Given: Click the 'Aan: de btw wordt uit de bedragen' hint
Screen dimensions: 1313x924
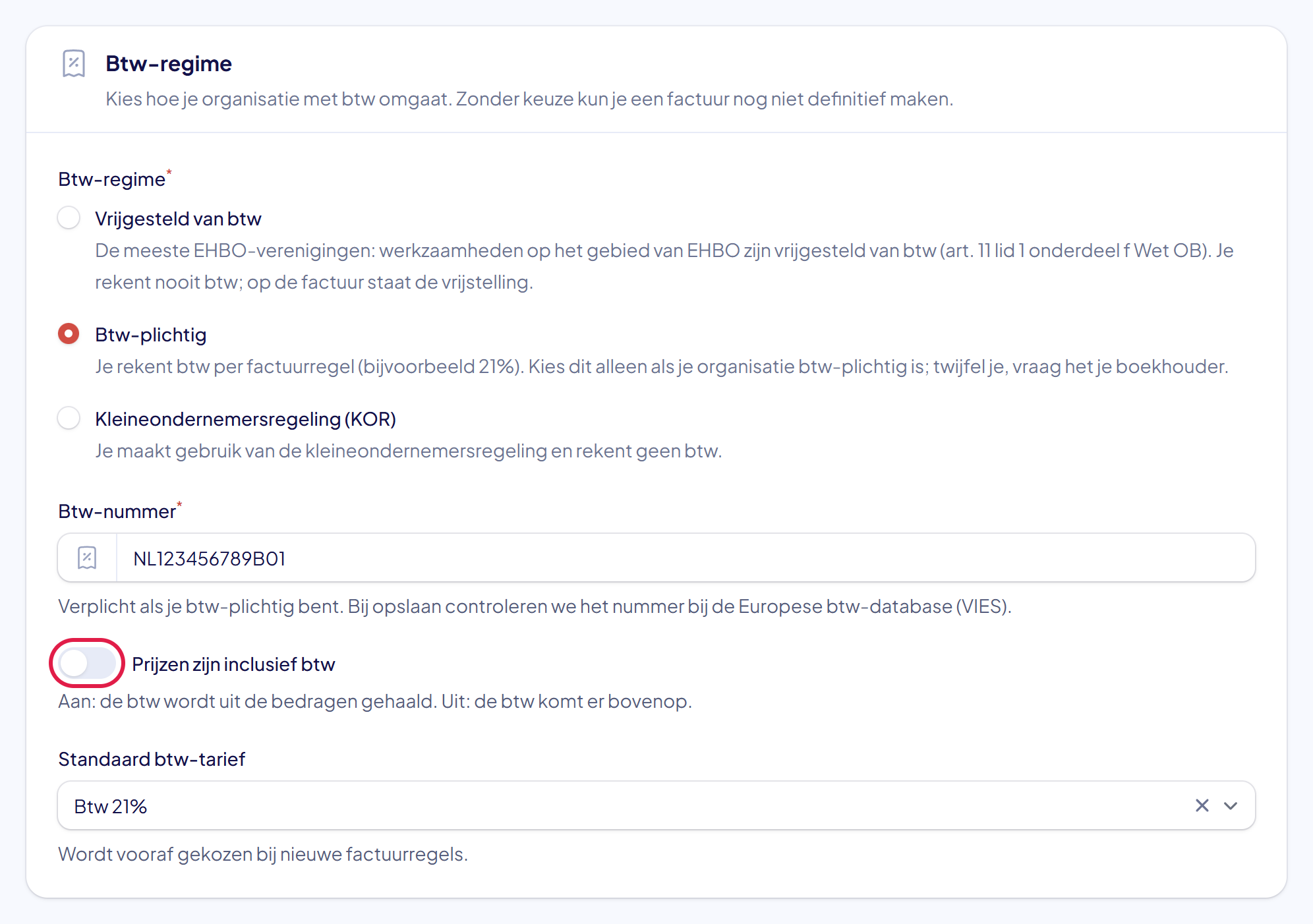Looking at the screenshot, I should [x=375, y=701].
